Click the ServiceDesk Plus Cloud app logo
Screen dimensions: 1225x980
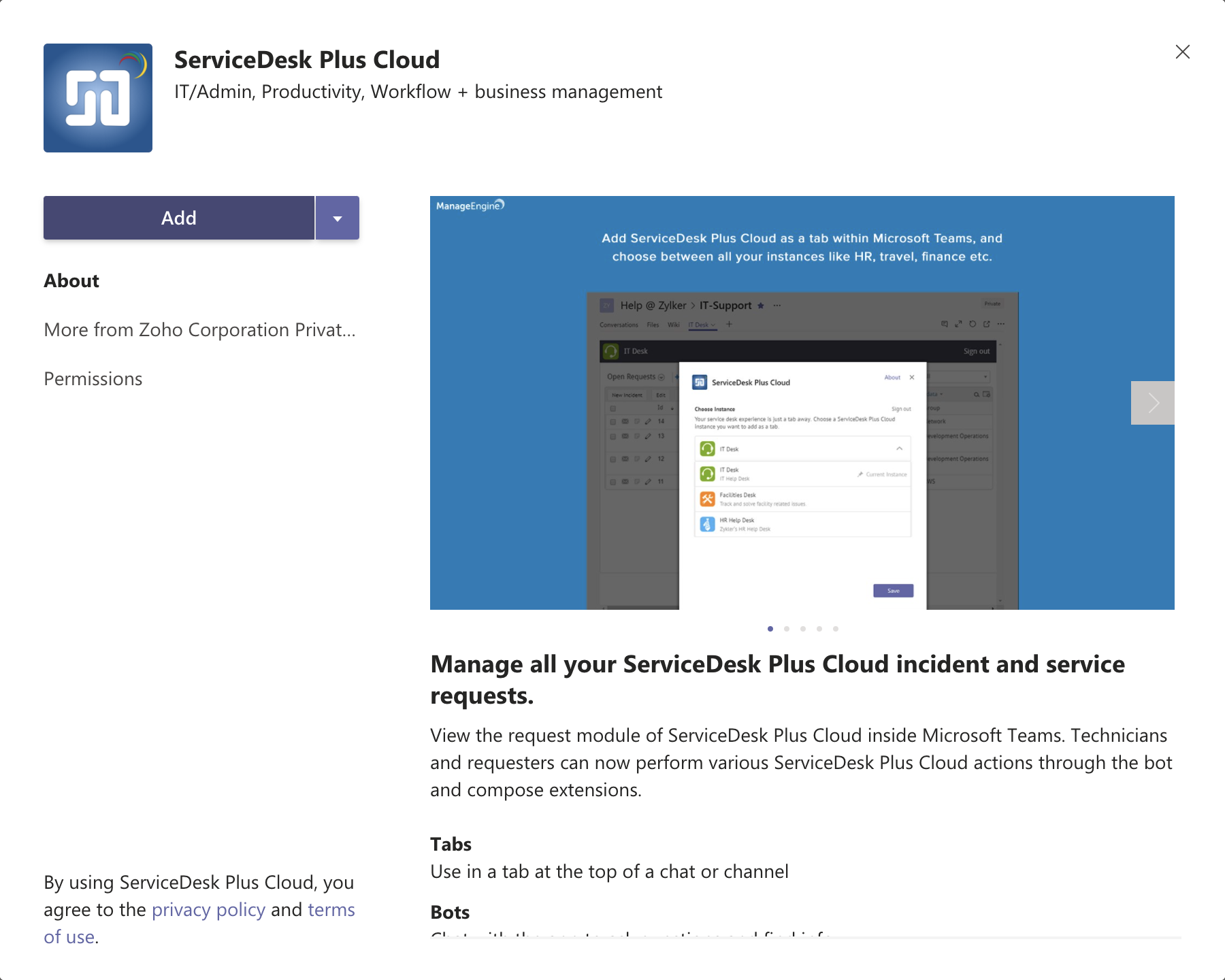pos(97,97)
